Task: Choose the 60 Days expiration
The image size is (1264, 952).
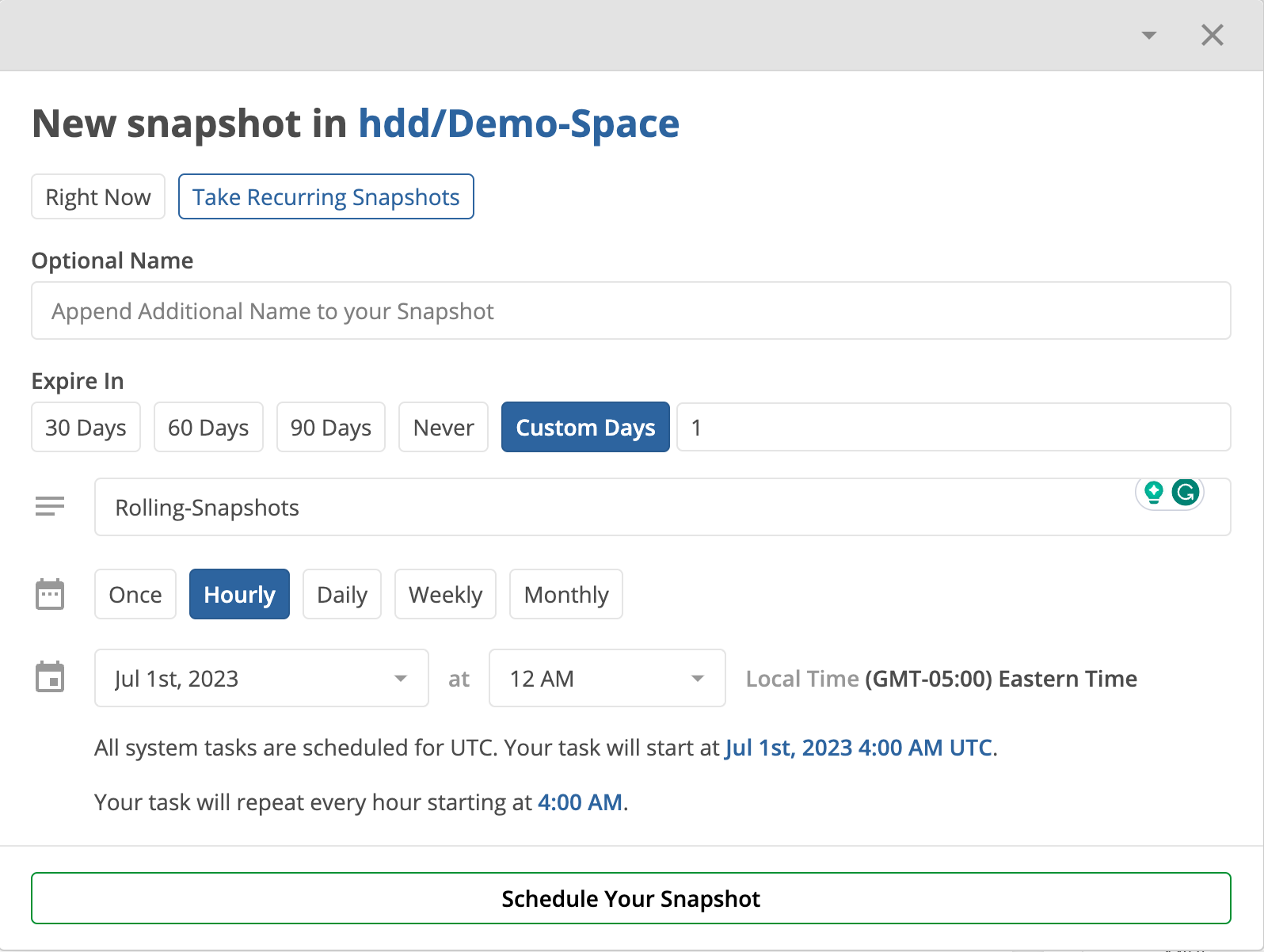Action: coord(208,427)
